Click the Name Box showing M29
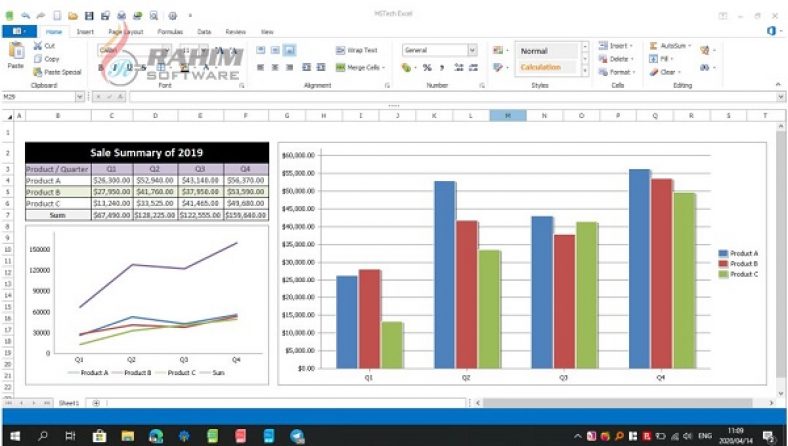 (39, 97)
